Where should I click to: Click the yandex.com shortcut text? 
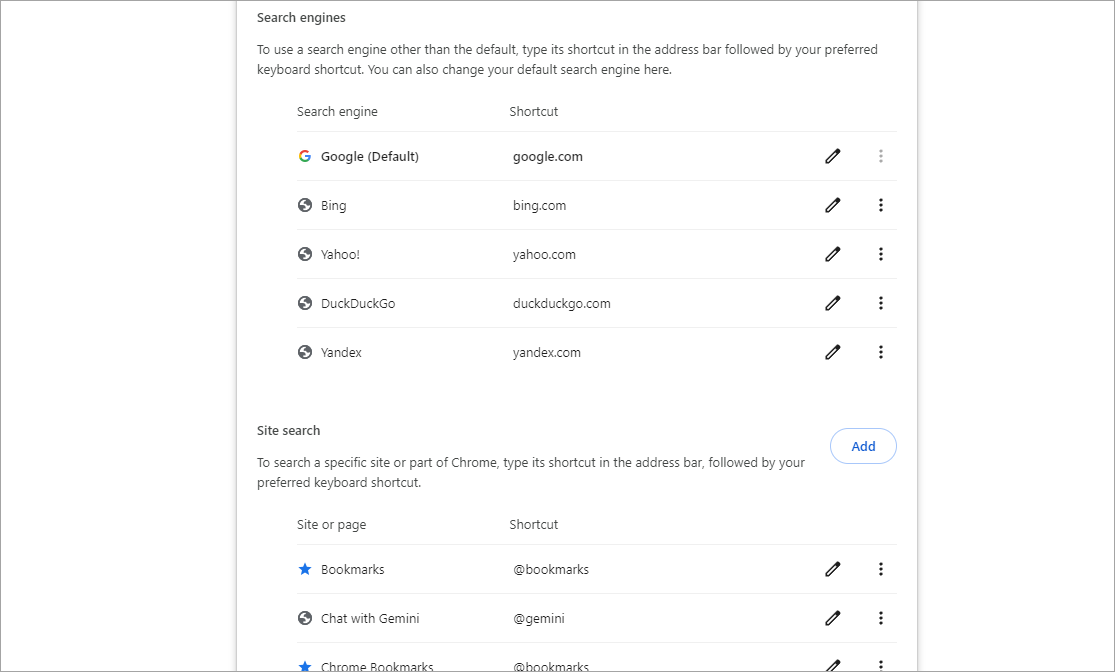point(546,352)
